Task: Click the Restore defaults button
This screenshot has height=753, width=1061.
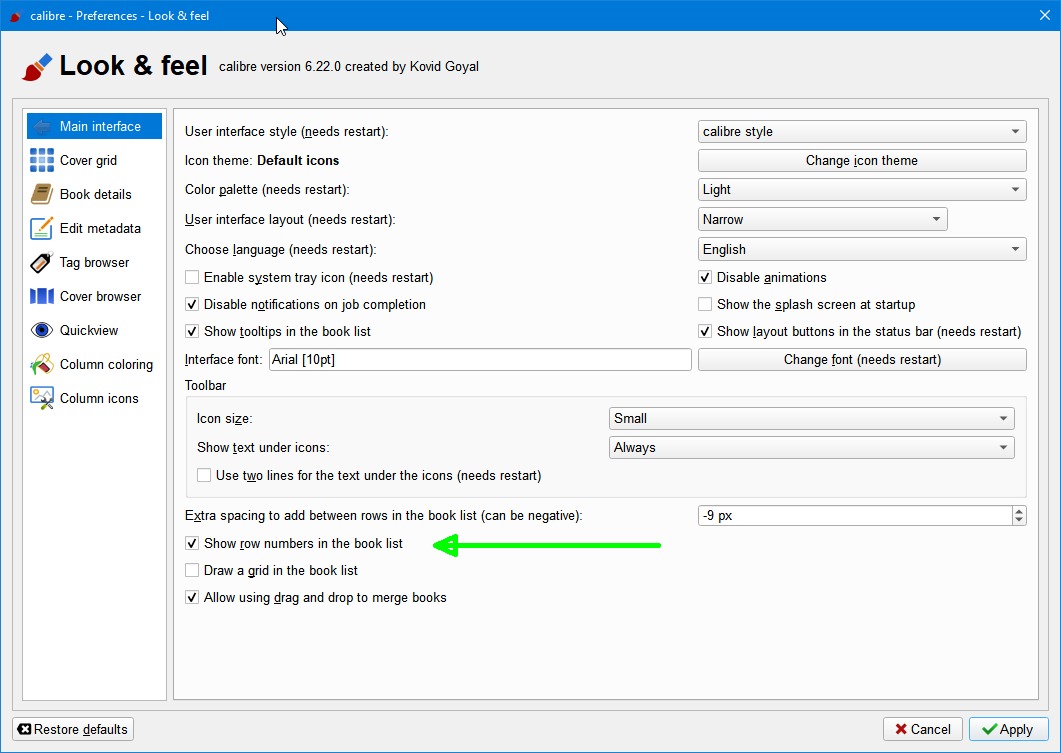Action: 73,729
